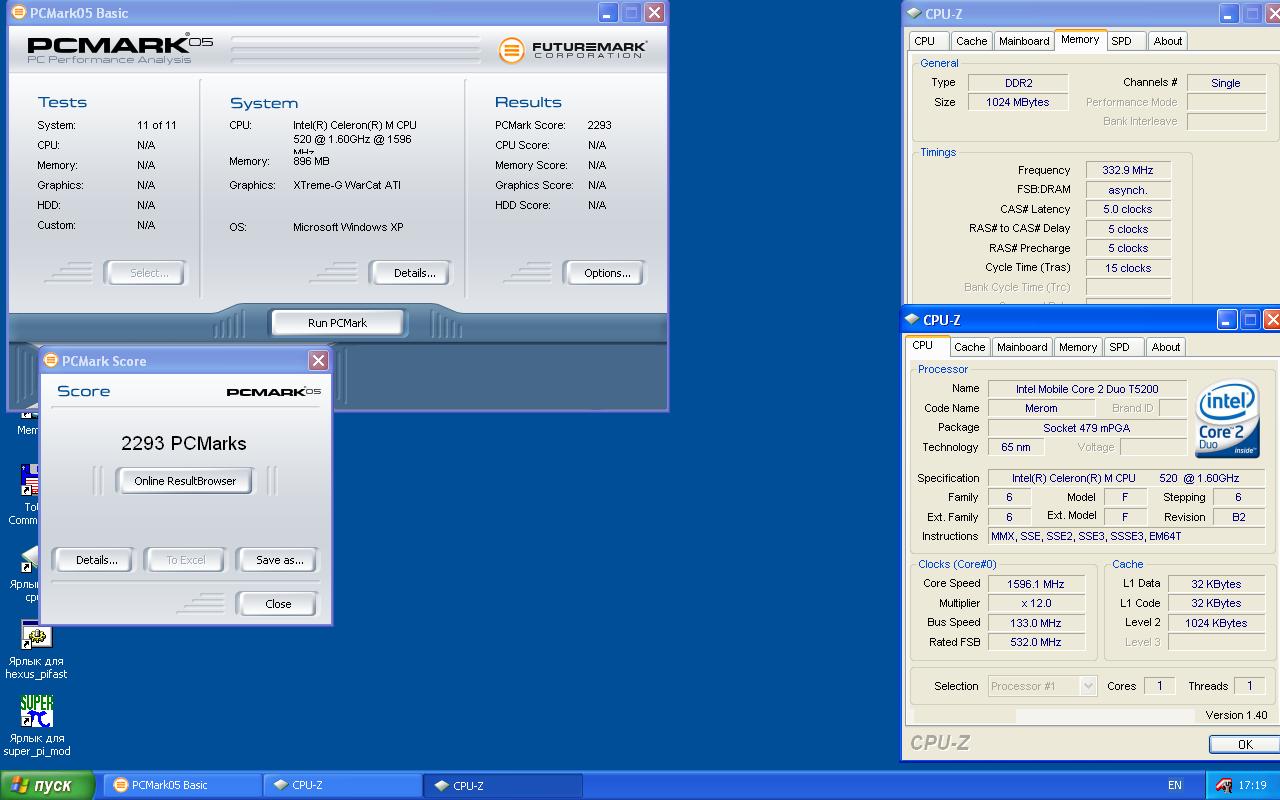The height and width of the screenshot is (800, 1280).
Task: Select Memory tab in upper CPU-Z
Action: pos(1080,39)
